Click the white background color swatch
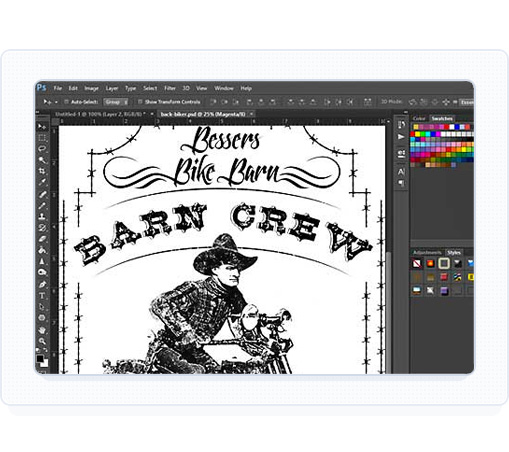509x452 pixels. tap(45, 364)
